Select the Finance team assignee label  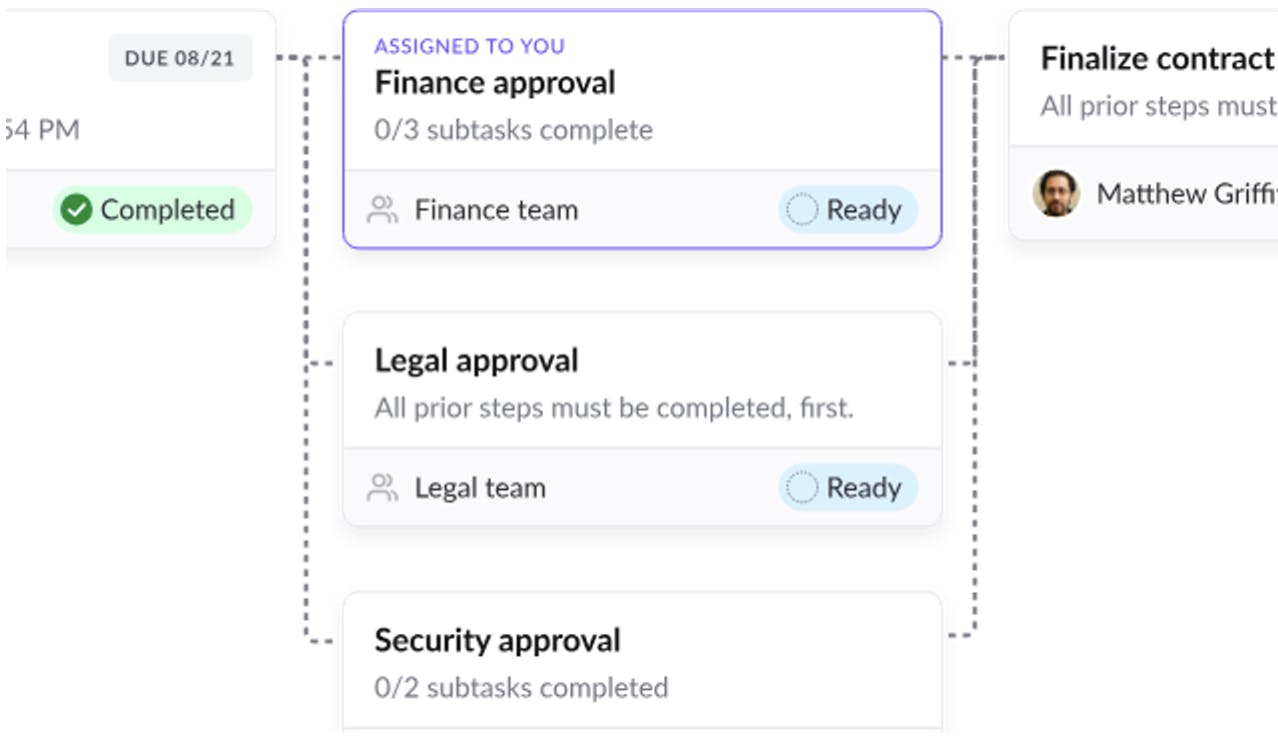(x=496, y=210)
